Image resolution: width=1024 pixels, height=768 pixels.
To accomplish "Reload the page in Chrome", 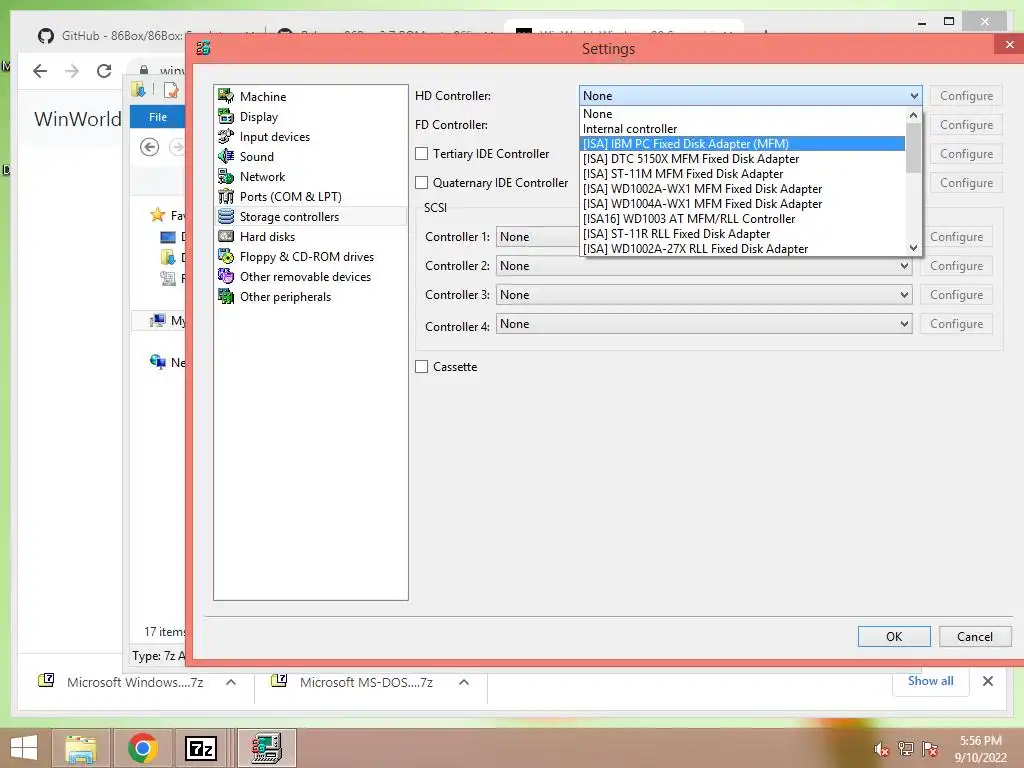I will coord(104,71).
